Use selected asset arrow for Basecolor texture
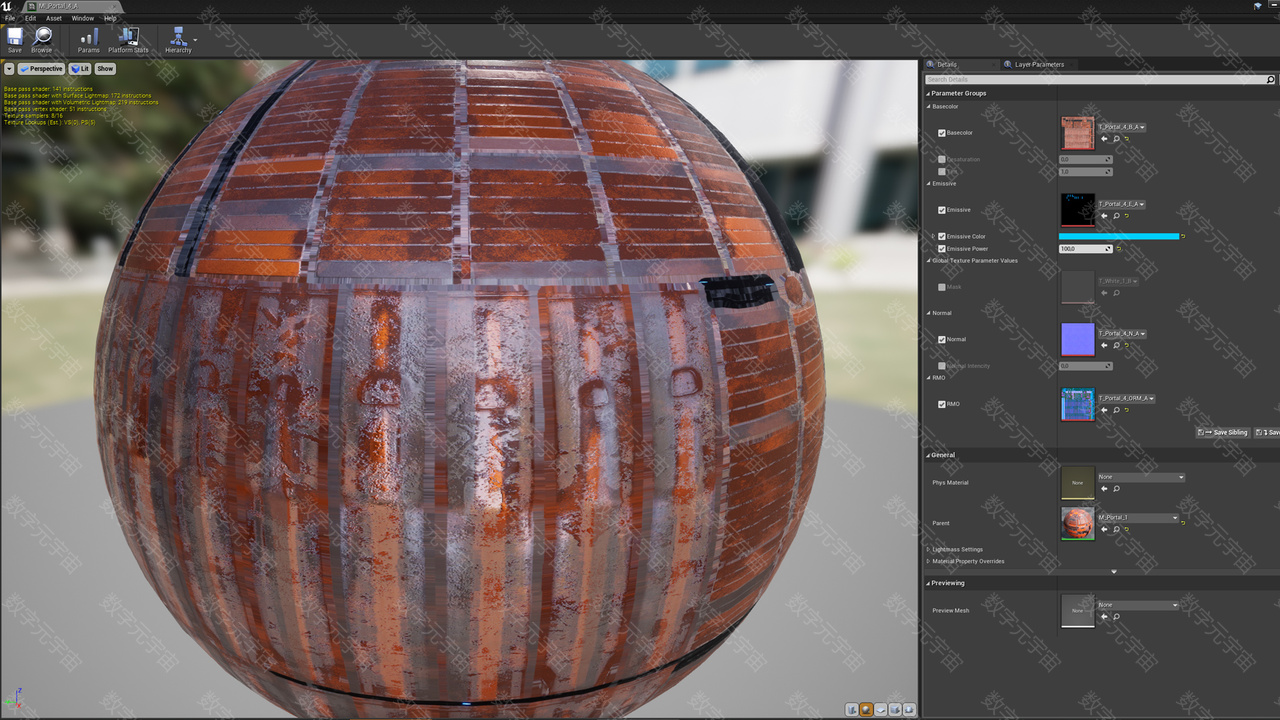The width and height of the screenshot is (1280, 720). (1104, 139)
